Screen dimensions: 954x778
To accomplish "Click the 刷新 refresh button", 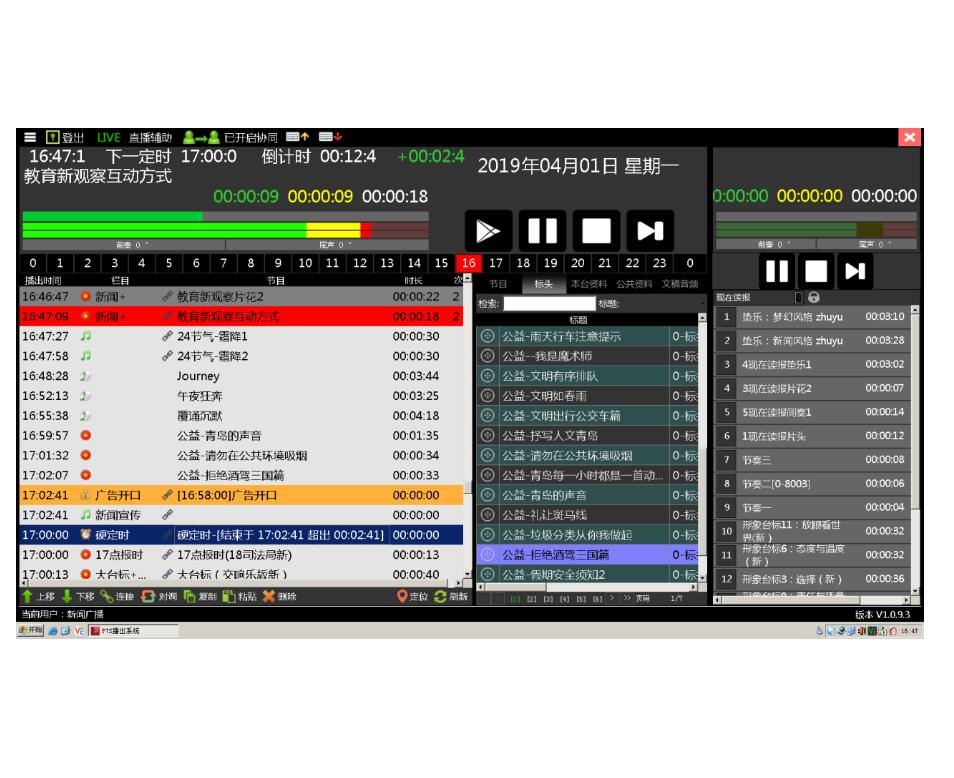I will 451,597.
